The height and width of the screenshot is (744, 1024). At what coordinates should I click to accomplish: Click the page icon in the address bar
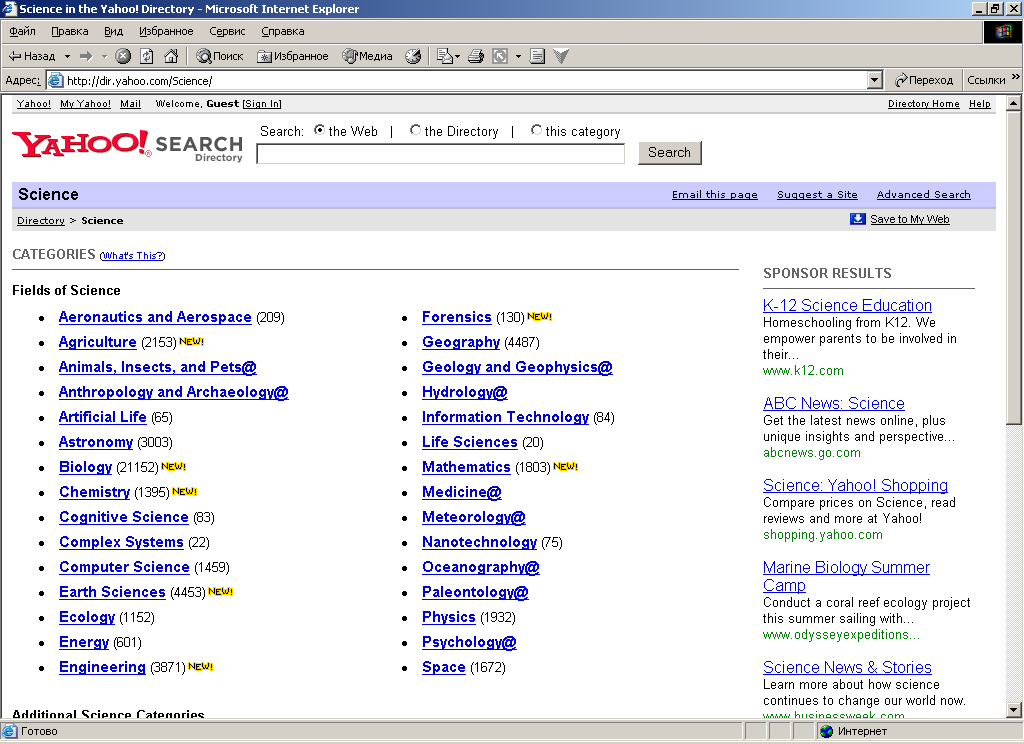pos(56,80)
